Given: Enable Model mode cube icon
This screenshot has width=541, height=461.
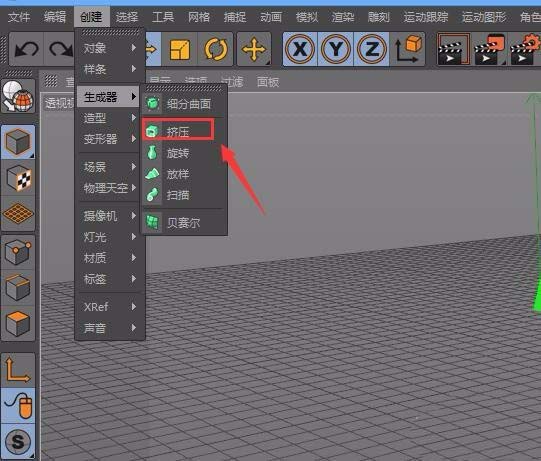Looking at the screenshot, I should click(x=18, y=142).
